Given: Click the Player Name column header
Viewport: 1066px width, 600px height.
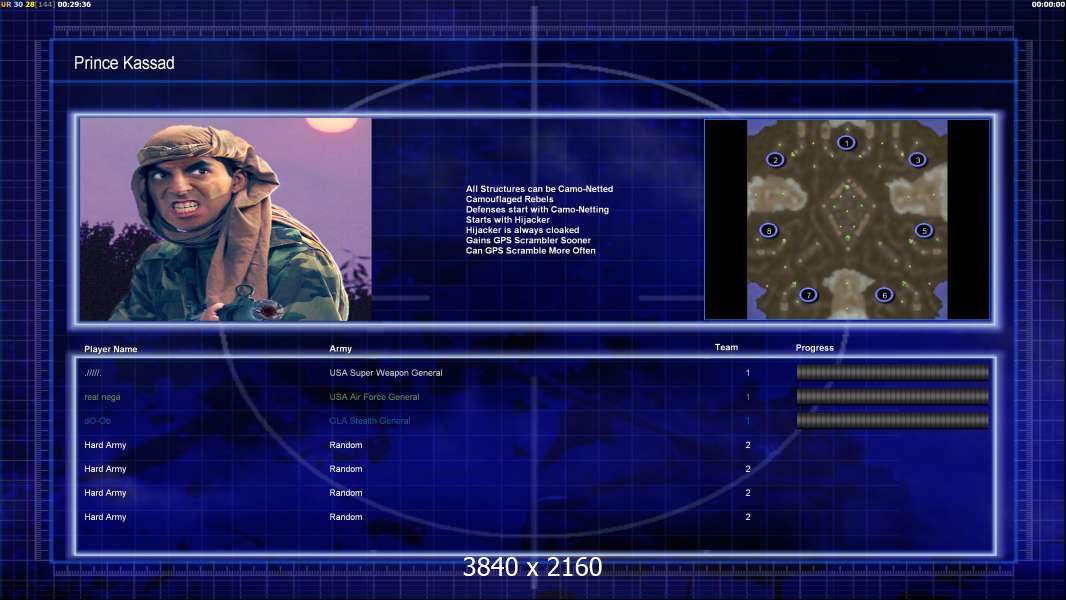Looking at the screenshot, I should [x=111, y=349].
